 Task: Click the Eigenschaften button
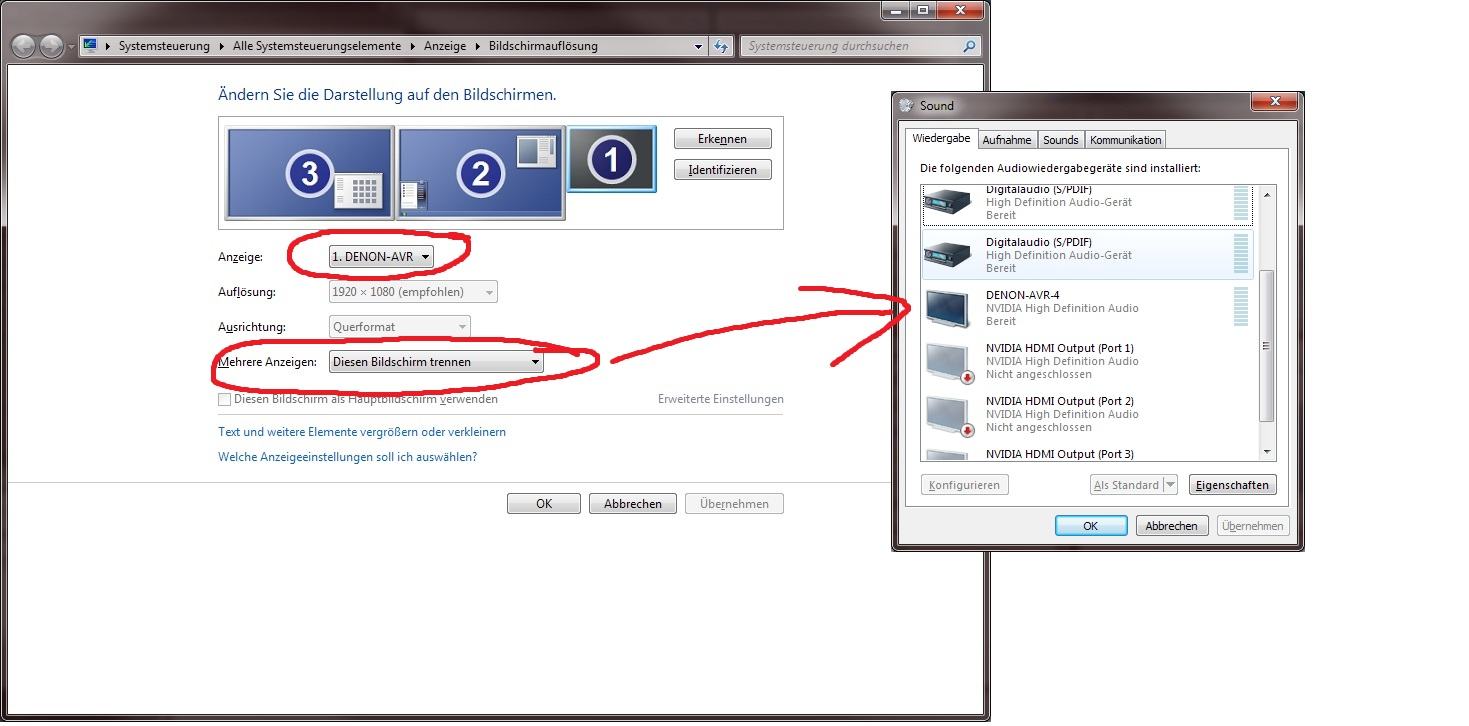pyautogui.click(x=1233, y=485)
